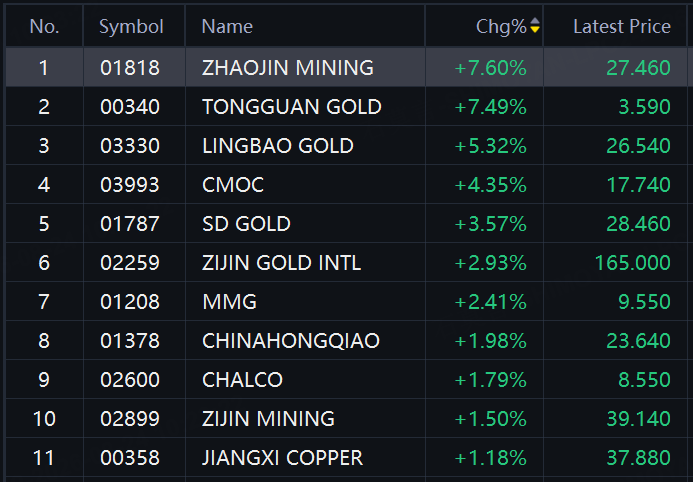Screen dimensions: 693x482
Task: Click the Symbol column header
Action: tap(131, 27)
